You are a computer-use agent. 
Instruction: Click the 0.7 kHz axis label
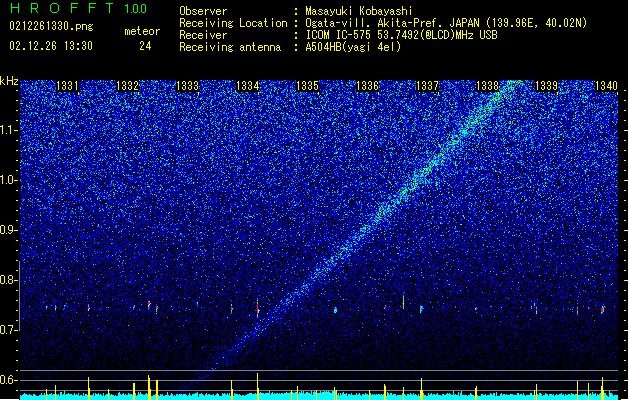click(9, 330)
